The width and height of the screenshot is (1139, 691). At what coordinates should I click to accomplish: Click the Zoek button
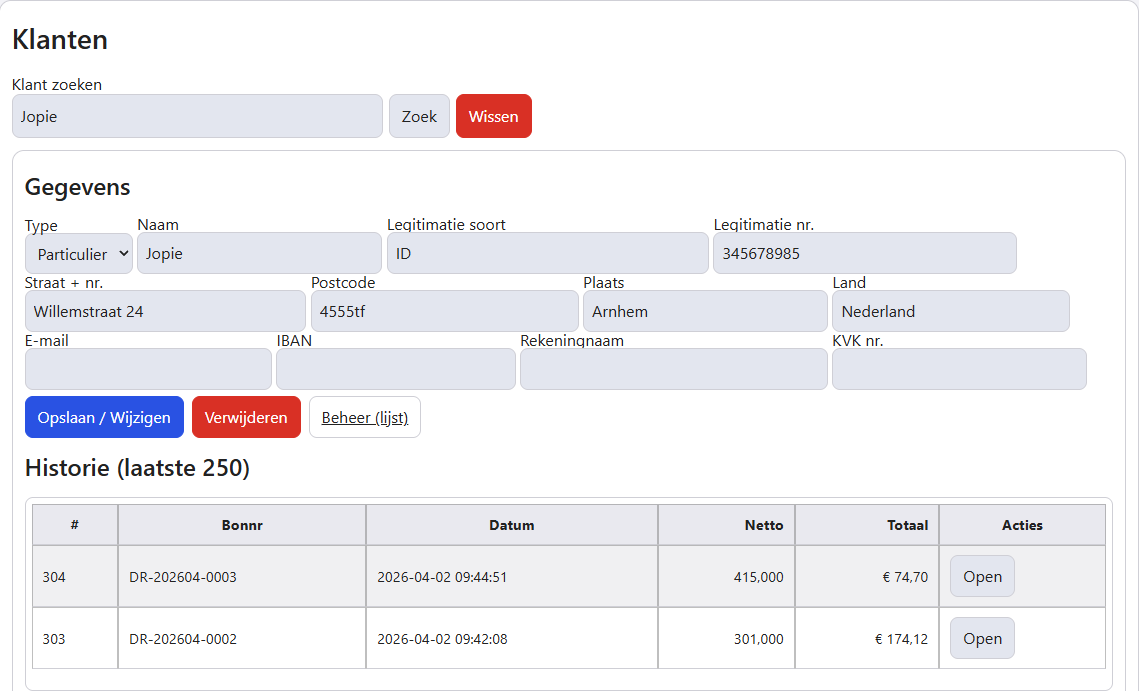click(x=419, y=116)
